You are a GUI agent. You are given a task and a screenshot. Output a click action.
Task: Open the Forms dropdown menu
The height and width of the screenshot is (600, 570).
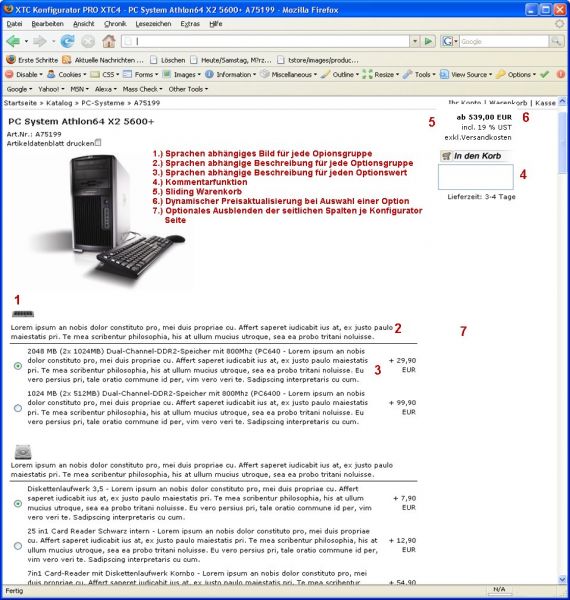(140, 74)
